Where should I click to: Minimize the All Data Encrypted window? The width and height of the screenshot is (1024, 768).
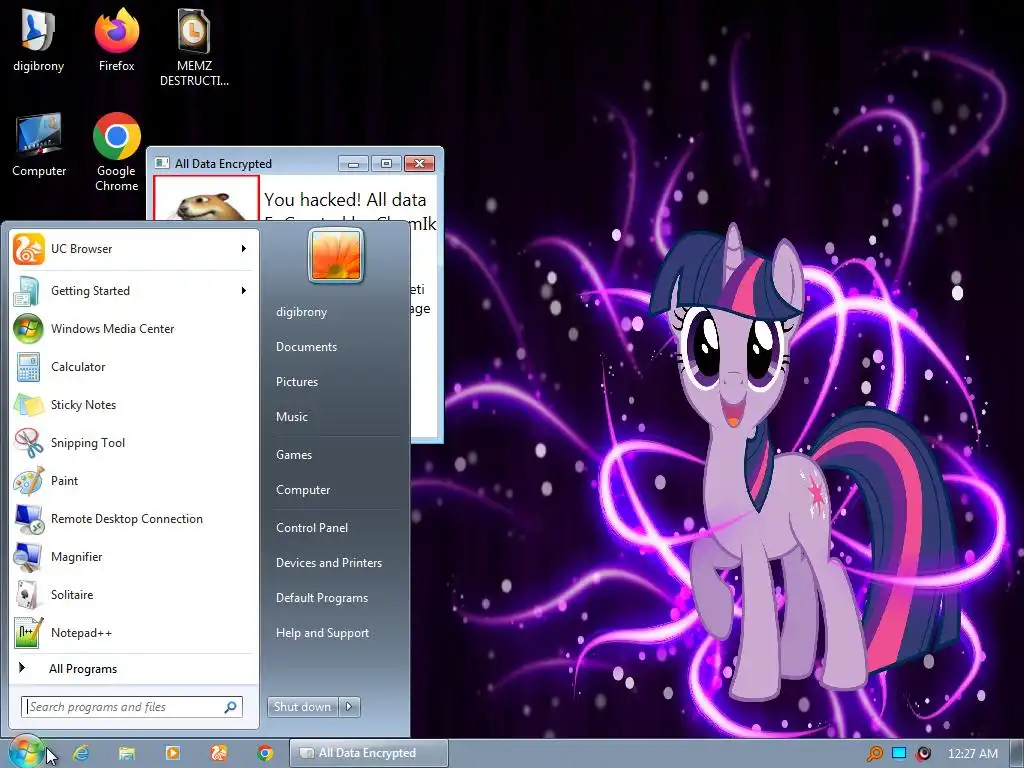click(x=353, y=163)
